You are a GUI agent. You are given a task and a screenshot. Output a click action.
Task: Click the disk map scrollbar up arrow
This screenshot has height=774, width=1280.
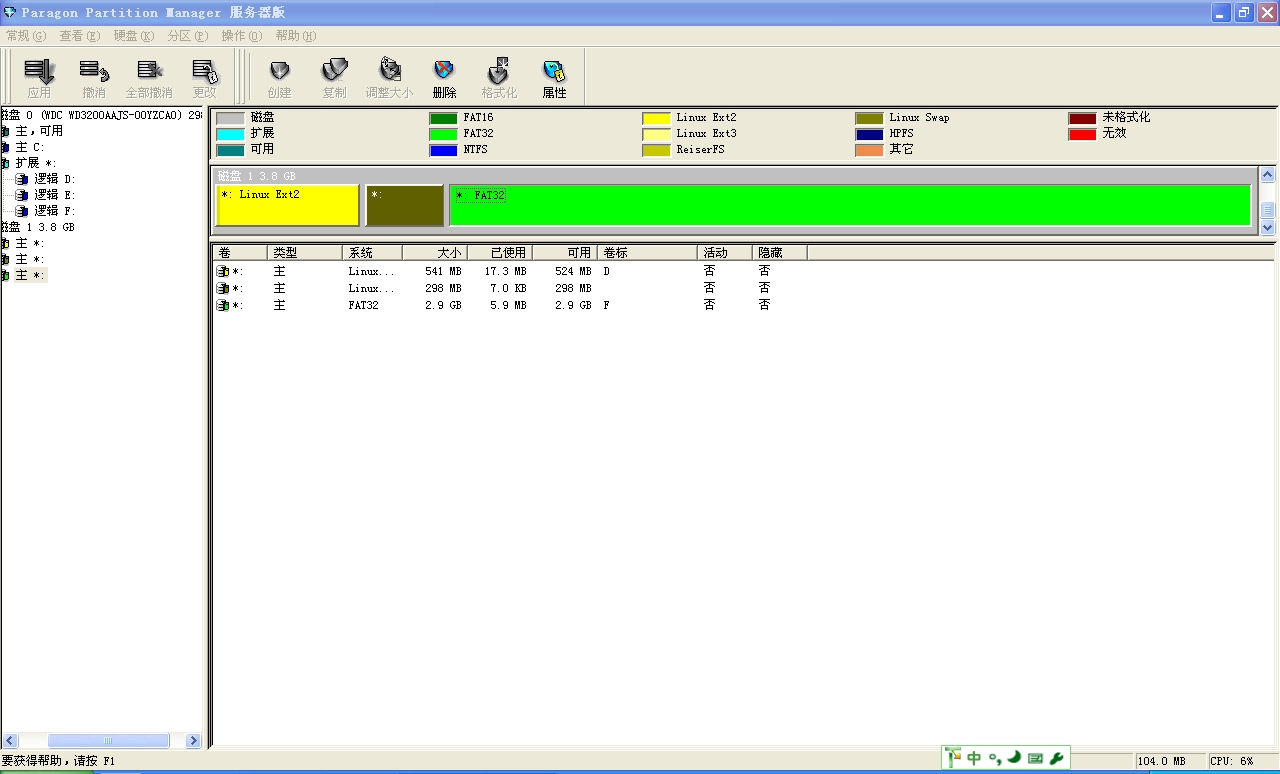(x=1267, y=175)
